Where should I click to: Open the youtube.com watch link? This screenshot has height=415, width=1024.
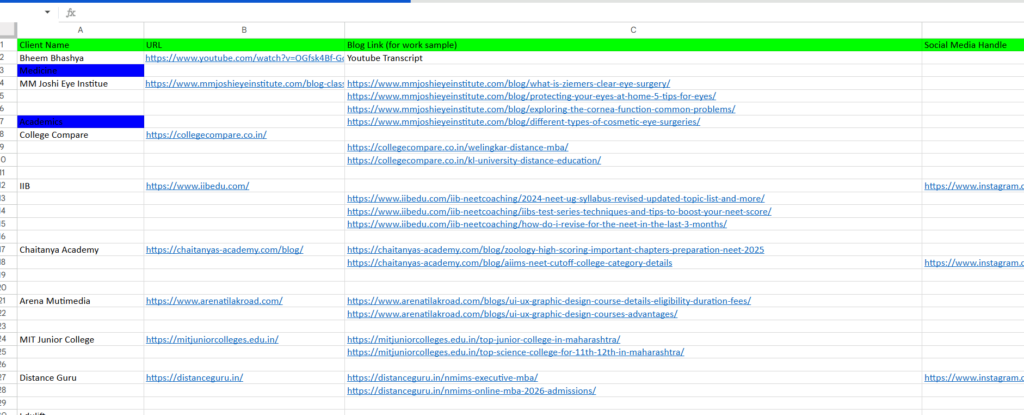(x=245, y=58)
